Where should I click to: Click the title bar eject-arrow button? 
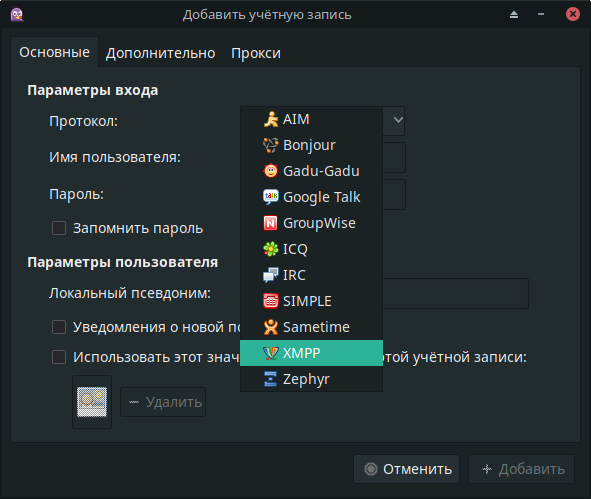click(514, 14)
